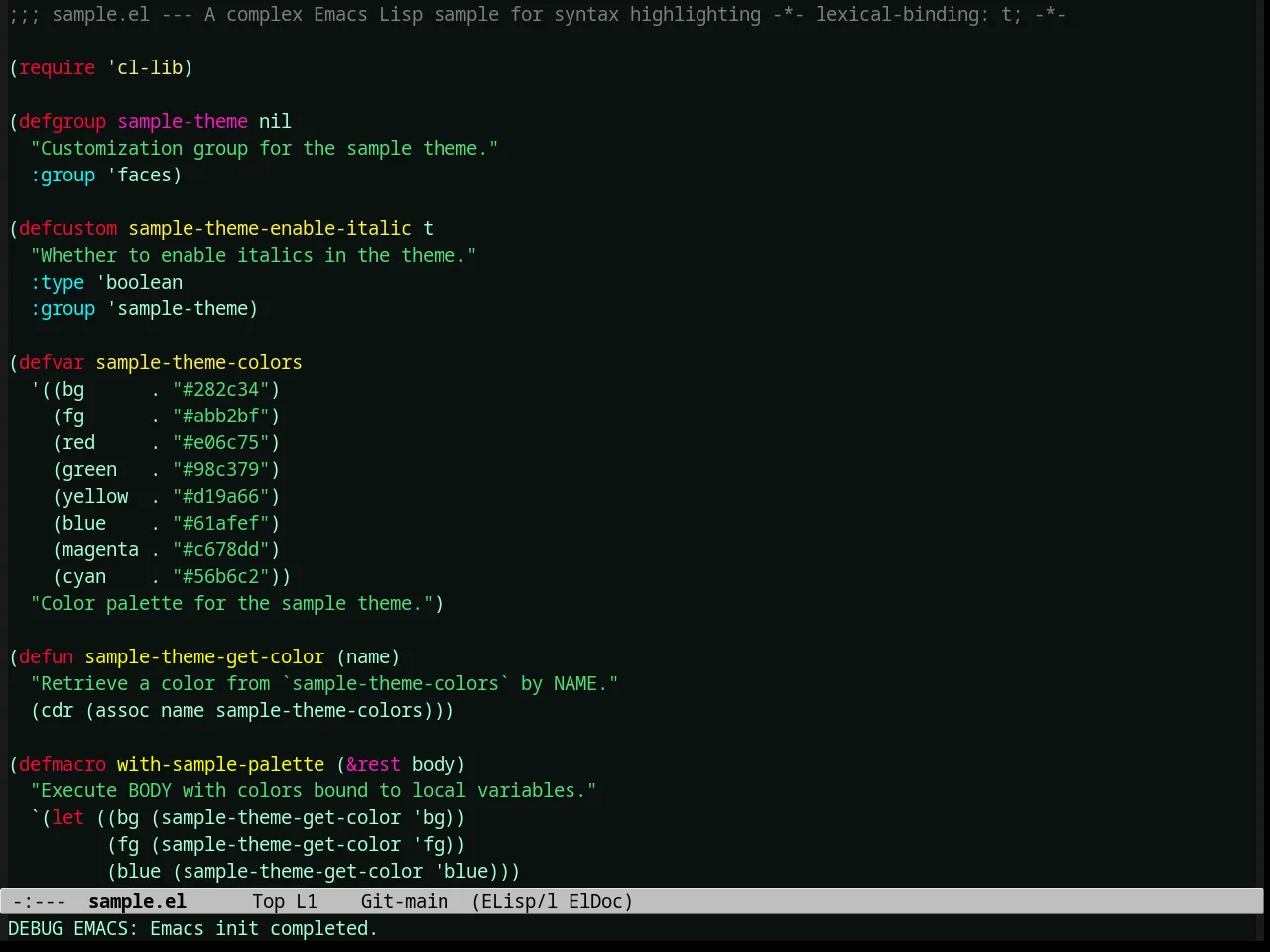Viewport: 1270px width, 952px height.
Task: Click the "#e06c75" color string
Action: pyautogui.click(x=221, y=442)
